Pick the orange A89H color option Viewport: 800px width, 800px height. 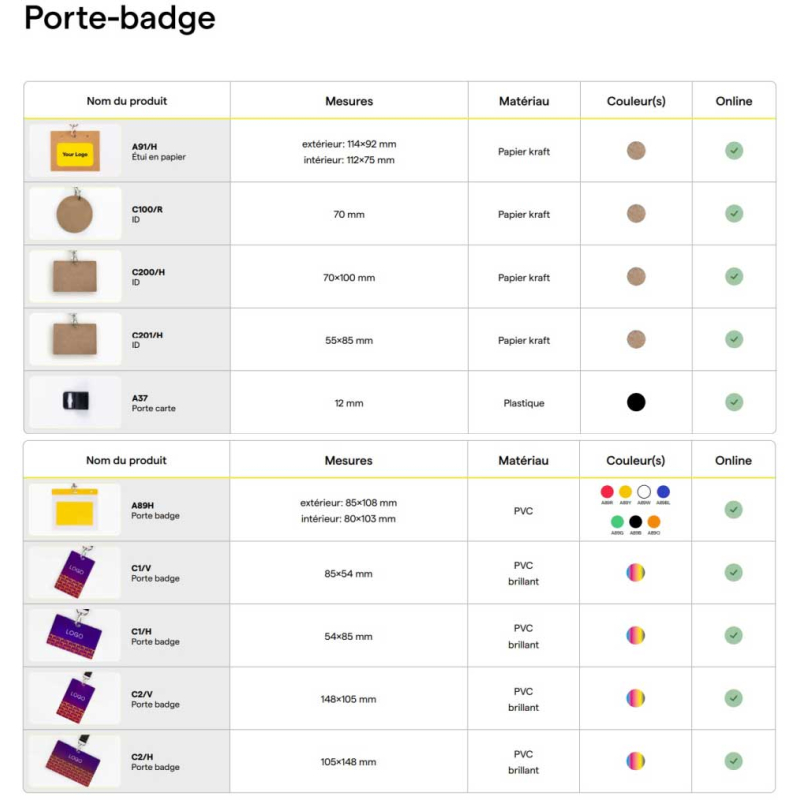pos(654,522)
